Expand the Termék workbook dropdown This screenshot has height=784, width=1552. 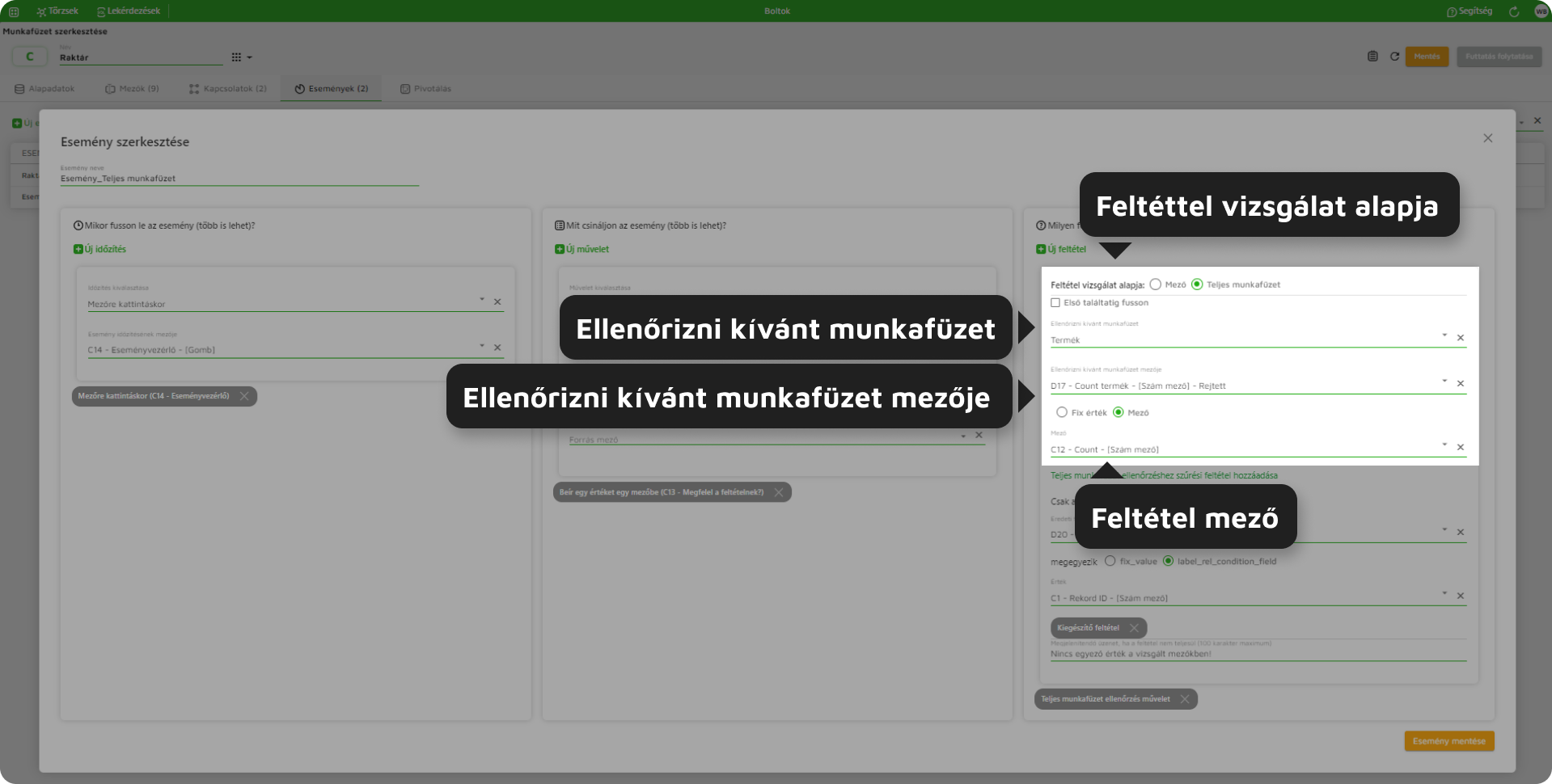(x=1444, y=335)
